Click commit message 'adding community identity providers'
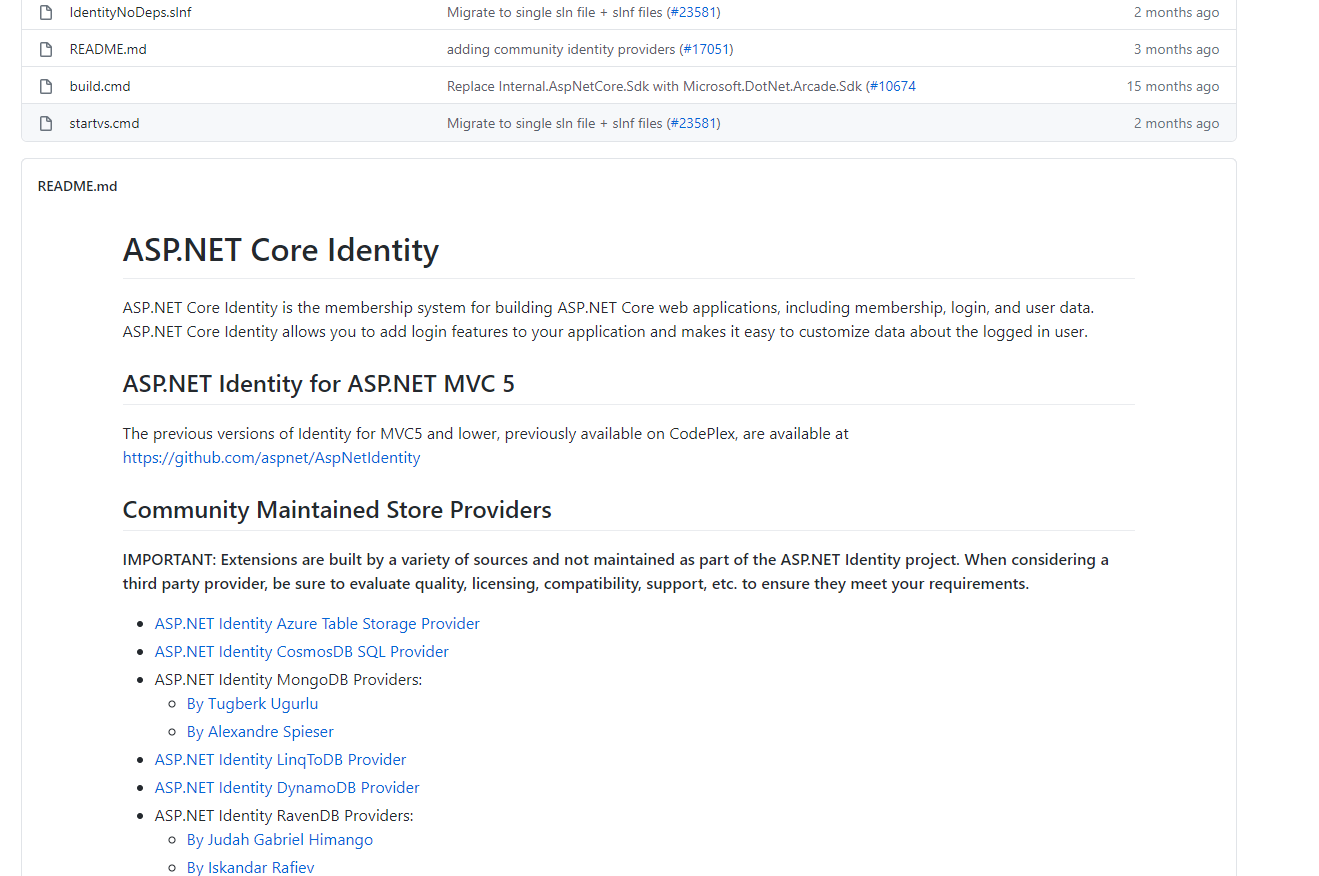Viewport: 1319px width, 876px height. (x=561, y=49)
